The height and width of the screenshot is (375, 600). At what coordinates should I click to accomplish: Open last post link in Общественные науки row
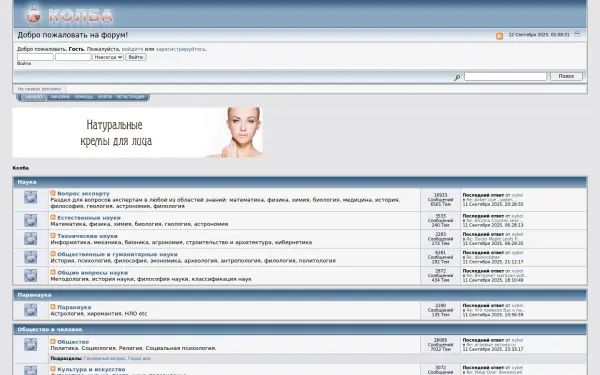[x=483, y=258]
